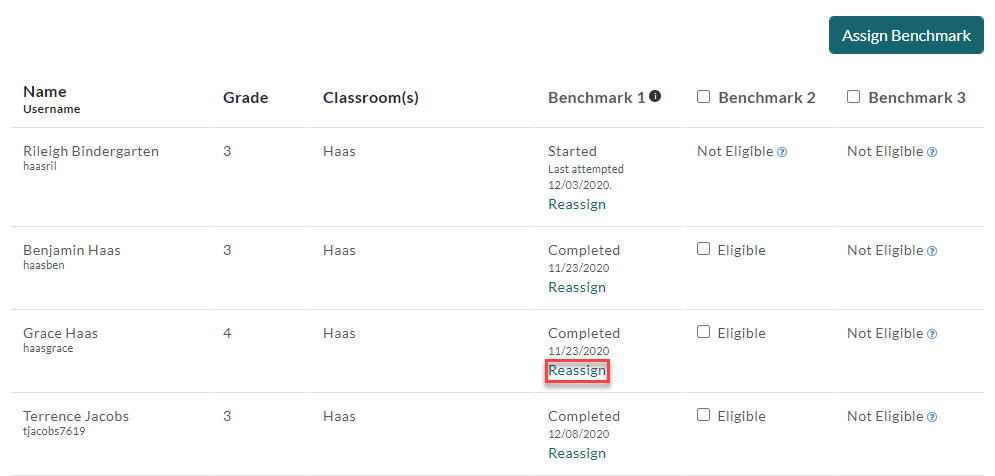Open Benjamin Haas's Benchmark 3 help icon
The image size is (995, 476).
tap(932, 251)
